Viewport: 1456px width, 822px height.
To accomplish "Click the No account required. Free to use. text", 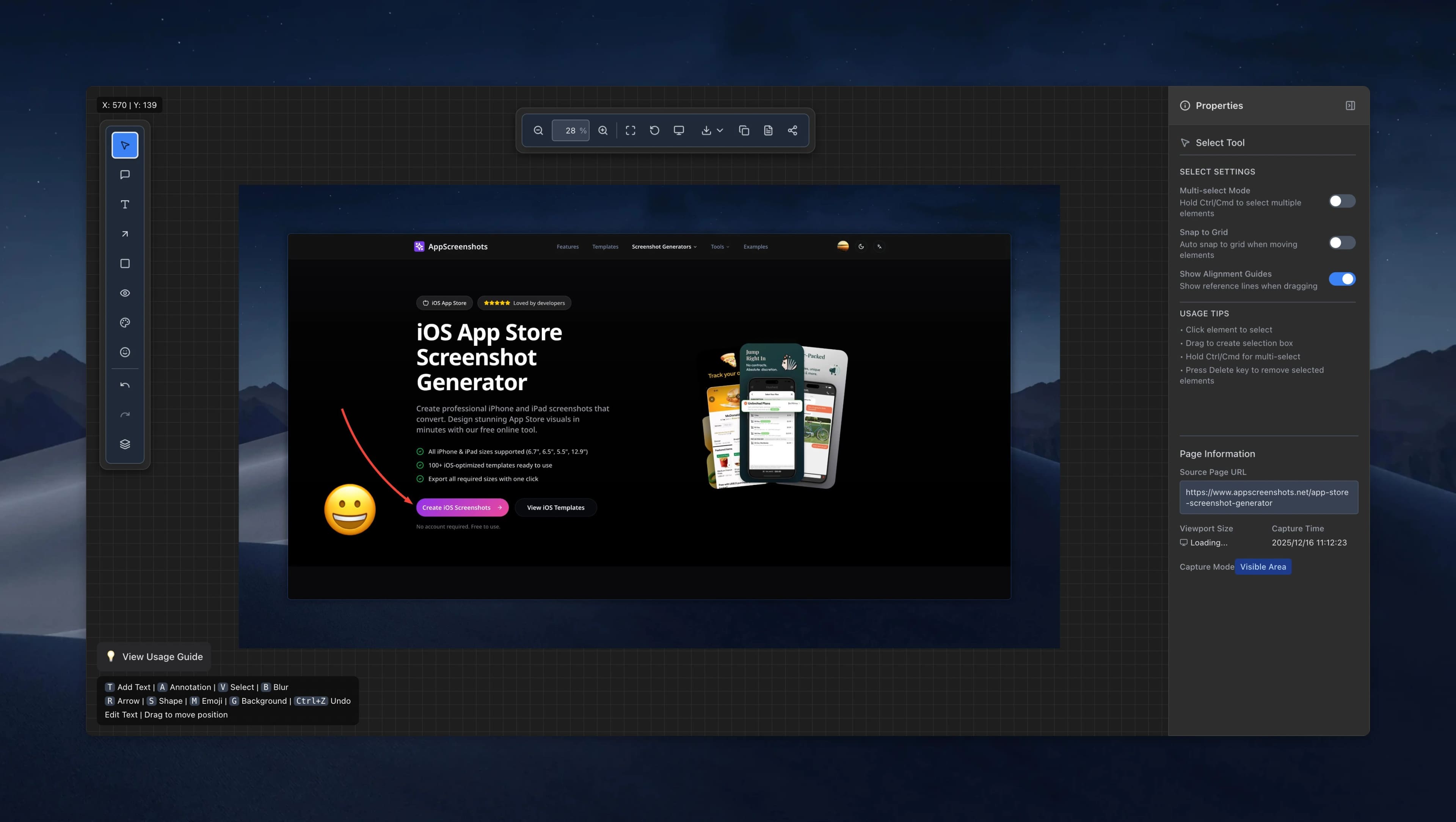I will (x=458, y=527).
